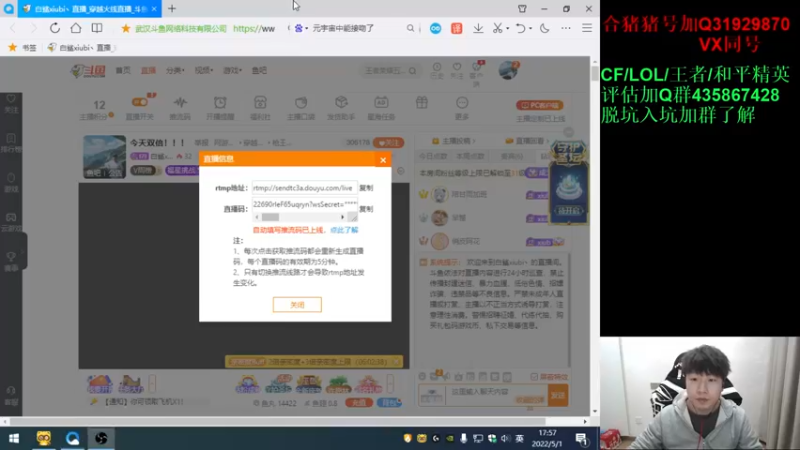This screenshot has width=800, height=450.
Task: Copy the 直播码 stream key via 复制
Action: [x=366, y=209]
